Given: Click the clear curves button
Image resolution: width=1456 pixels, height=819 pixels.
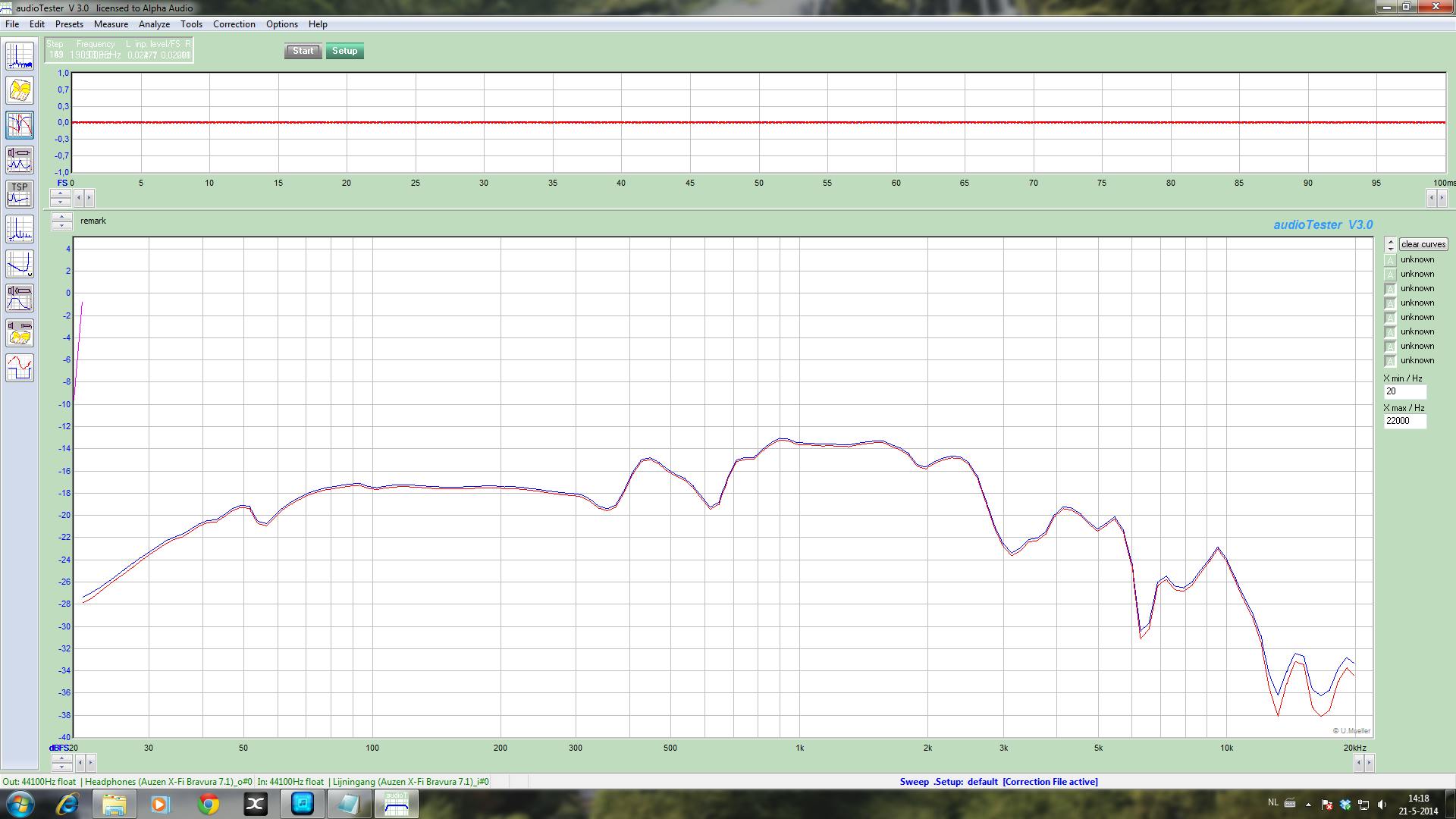Looking at the screenshot, I should coord(1423,244).
